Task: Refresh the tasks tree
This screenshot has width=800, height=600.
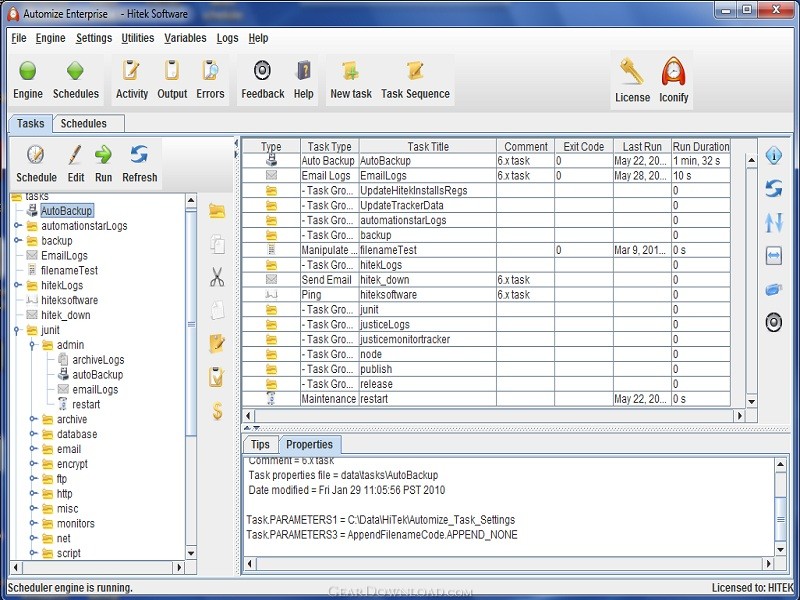Action: [139, 154]
